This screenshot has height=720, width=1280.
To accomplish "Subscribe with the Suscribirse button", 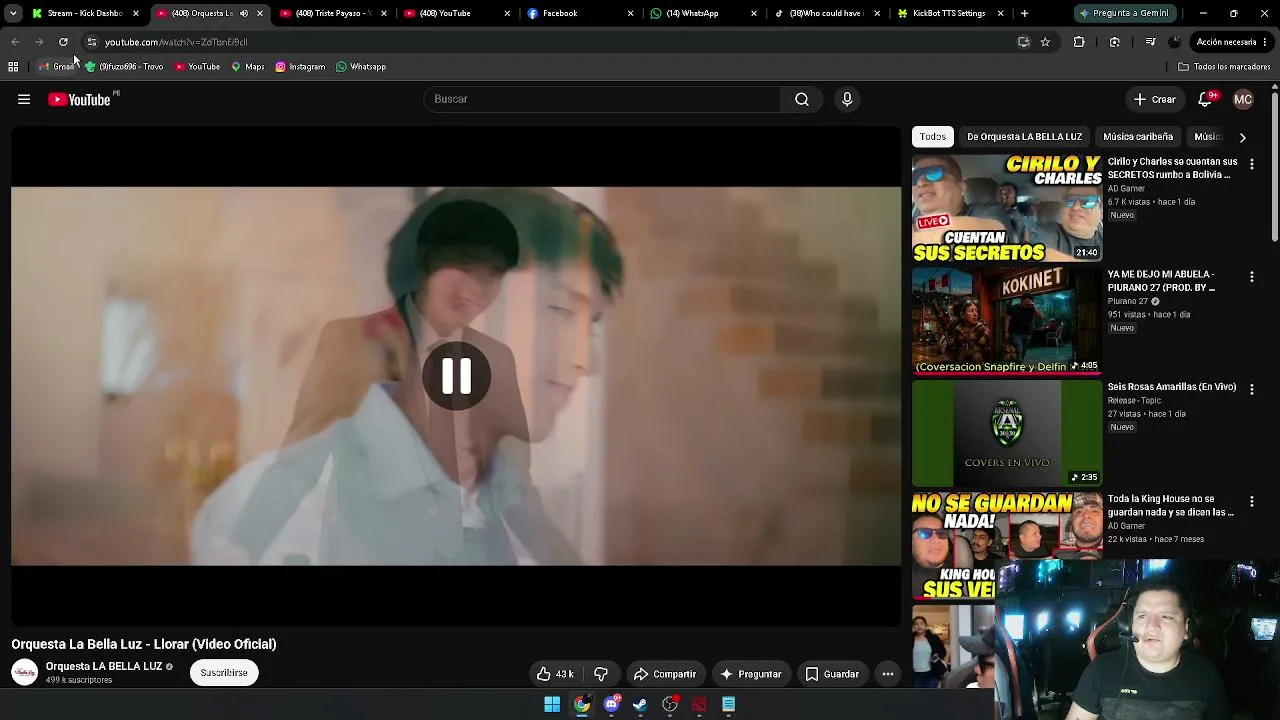I will tap(224, 673).
